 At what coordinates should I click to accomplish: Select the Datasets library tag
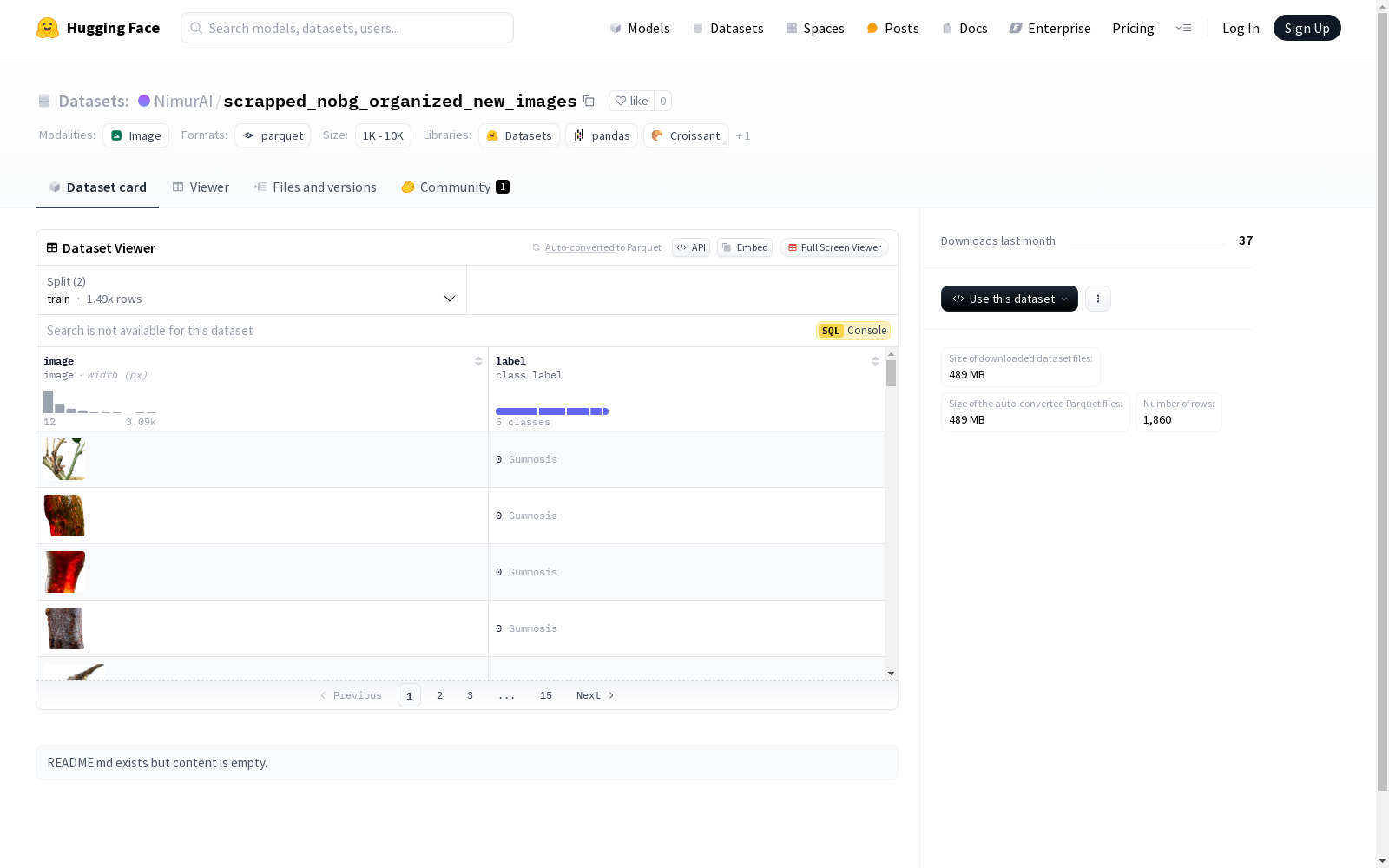coord(519,135)
